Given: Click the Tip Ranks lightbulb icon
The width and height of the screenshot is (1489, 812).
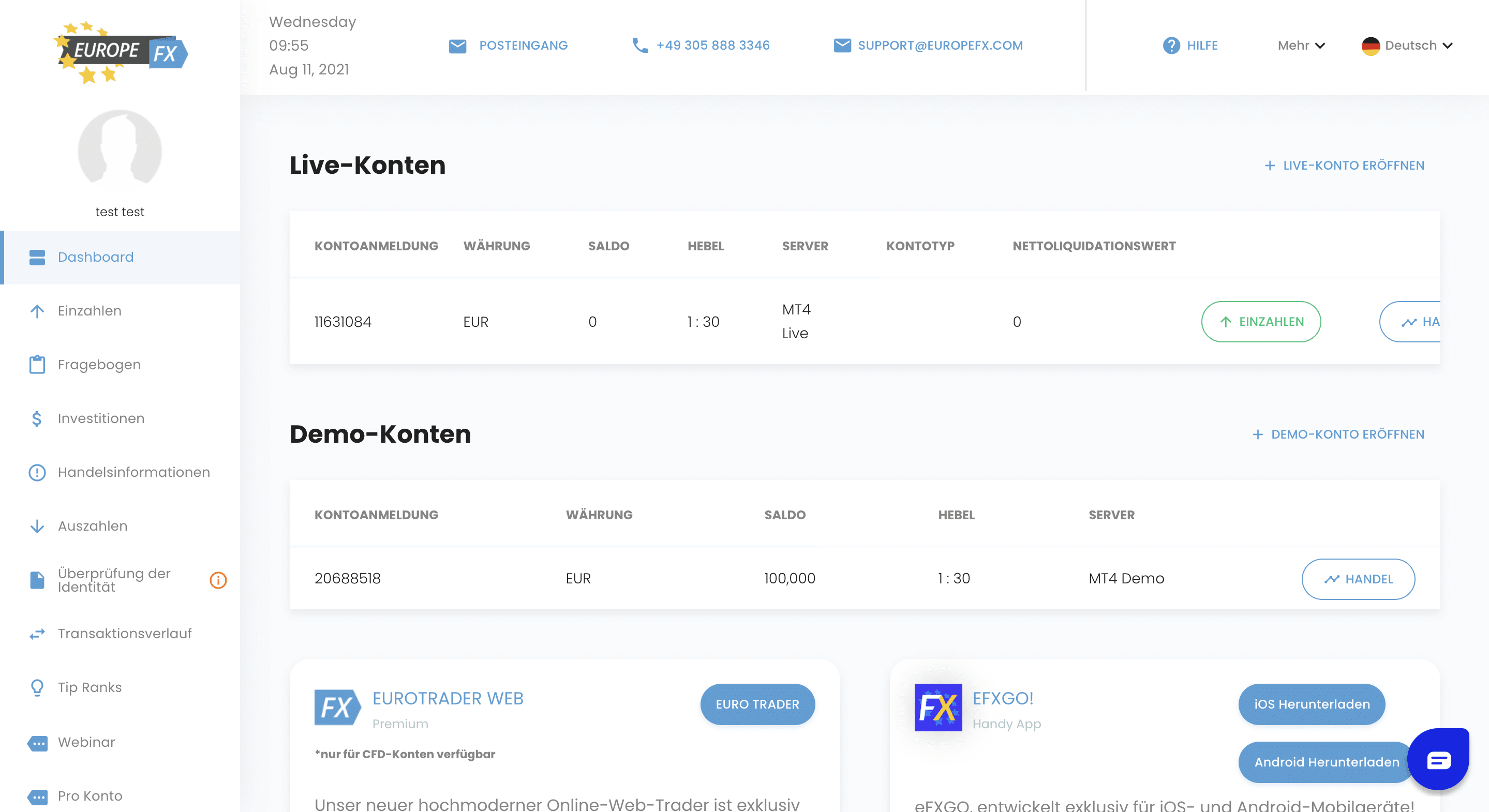Looking at the screenshot, I should click(37, 688).
